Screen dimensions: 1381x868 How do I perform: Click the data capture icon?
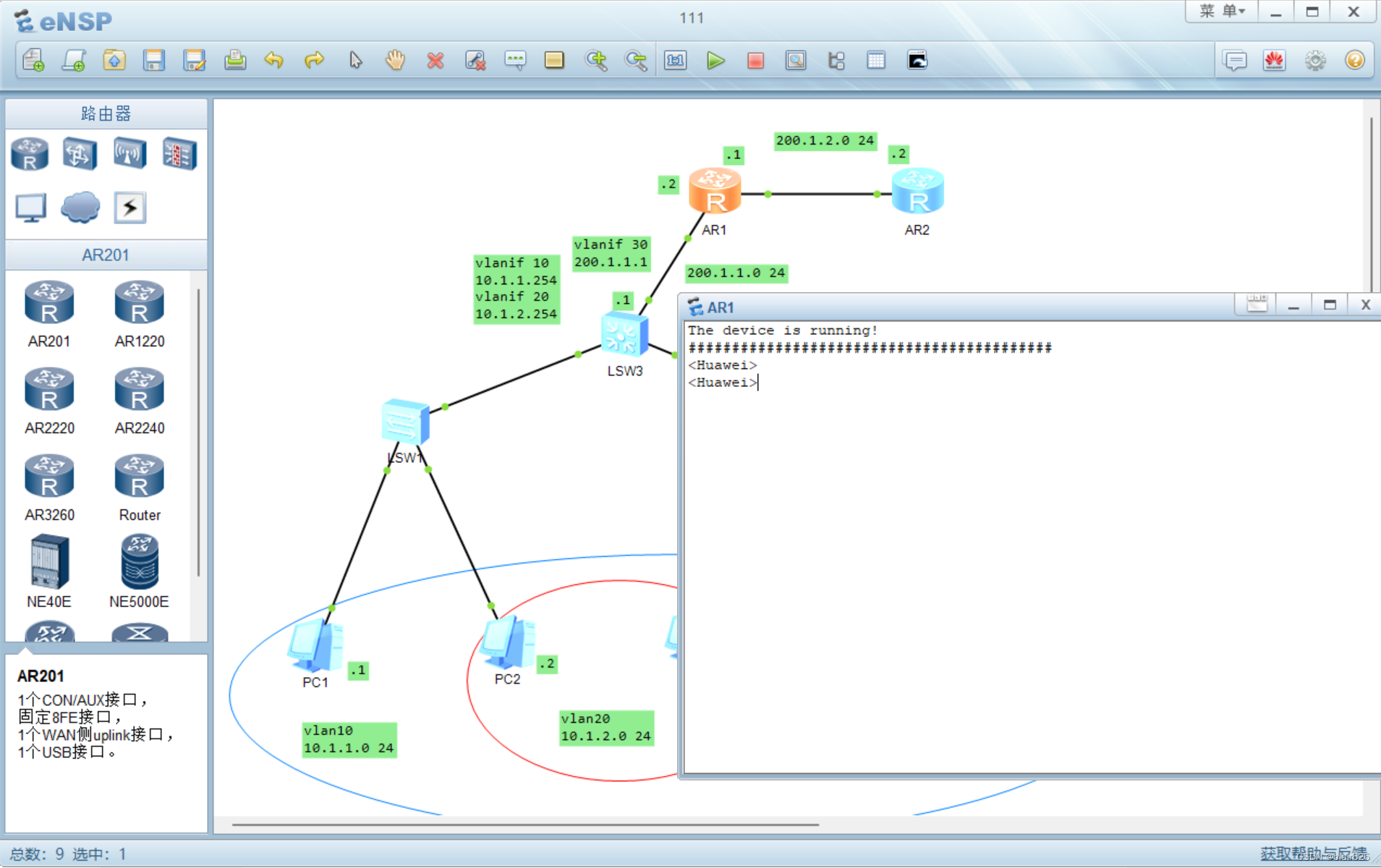click(796, 61)
